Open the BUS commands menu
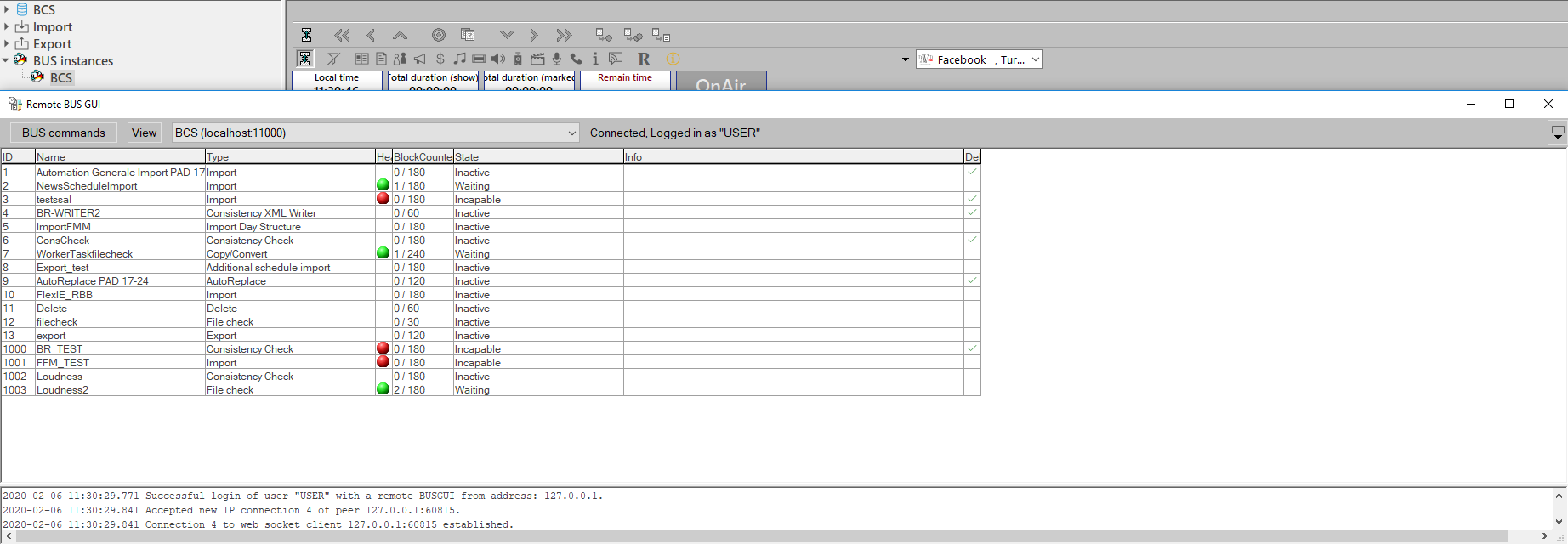Viewport: 1568px width, 544px height. coord(64,133)
